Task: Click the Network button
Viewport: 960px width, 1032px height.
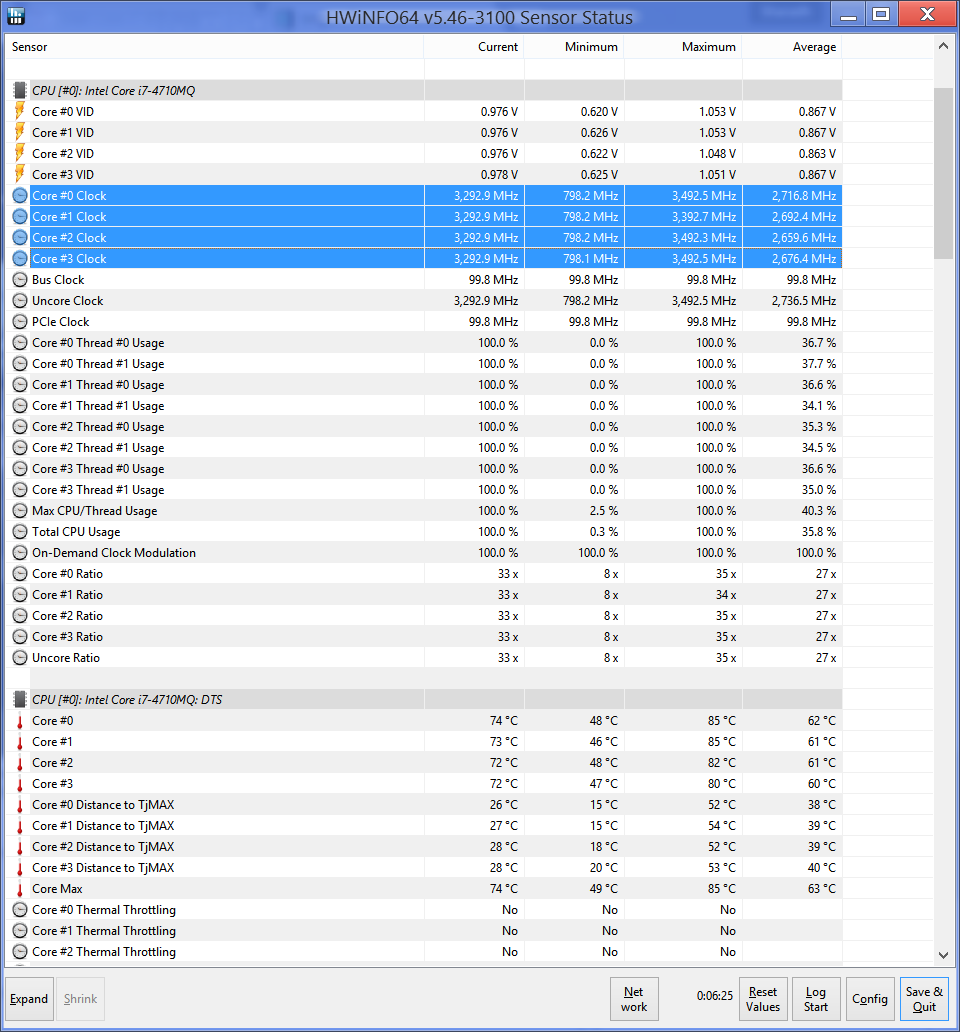Action: coord(634,999)
